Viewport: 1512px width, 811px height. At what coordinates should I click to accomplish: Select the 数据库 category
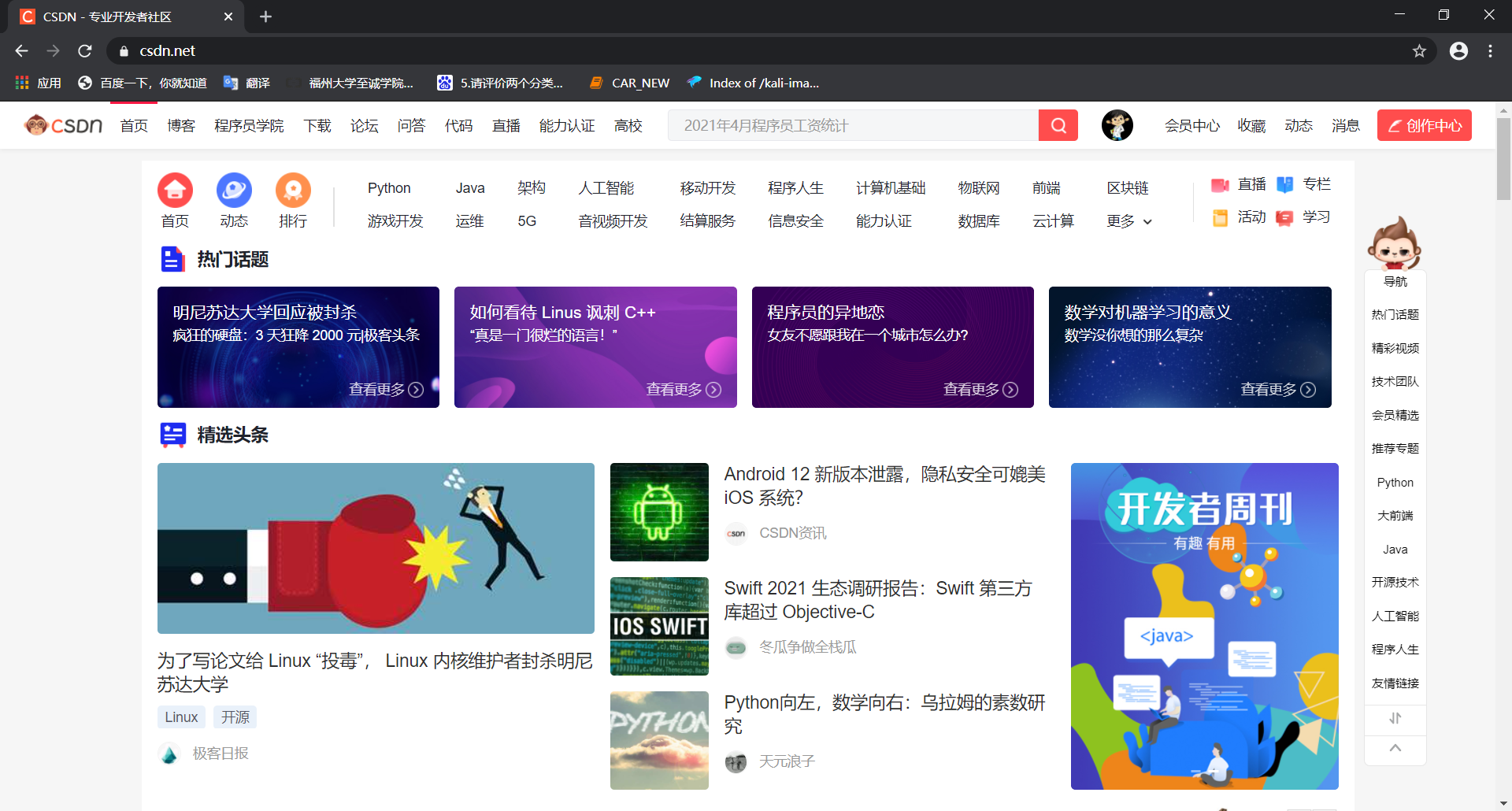pos(979,221)
